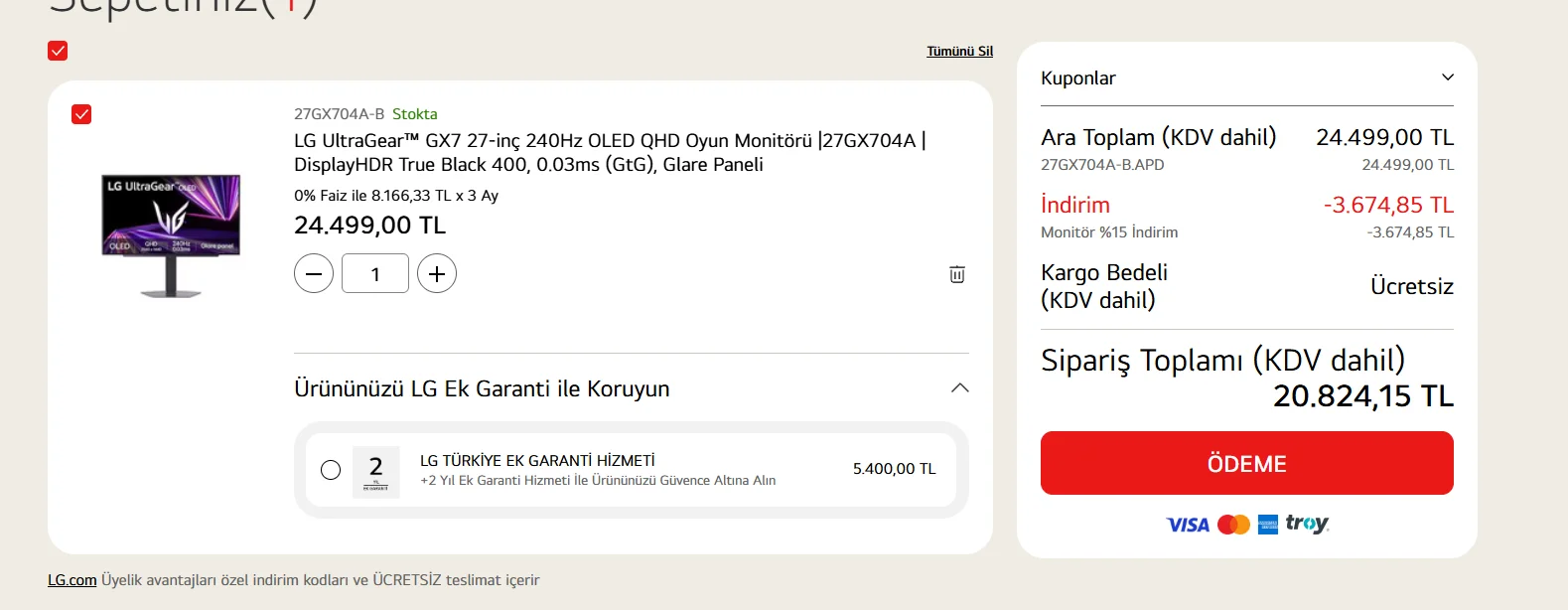Decrease quantity with the minus button
This screenshot has height=610, width=1568.
point(314,273)
